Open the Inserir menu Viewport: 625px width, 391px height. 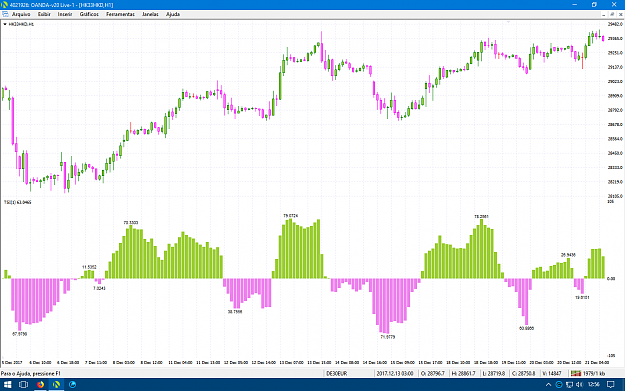tap(65, 14)
